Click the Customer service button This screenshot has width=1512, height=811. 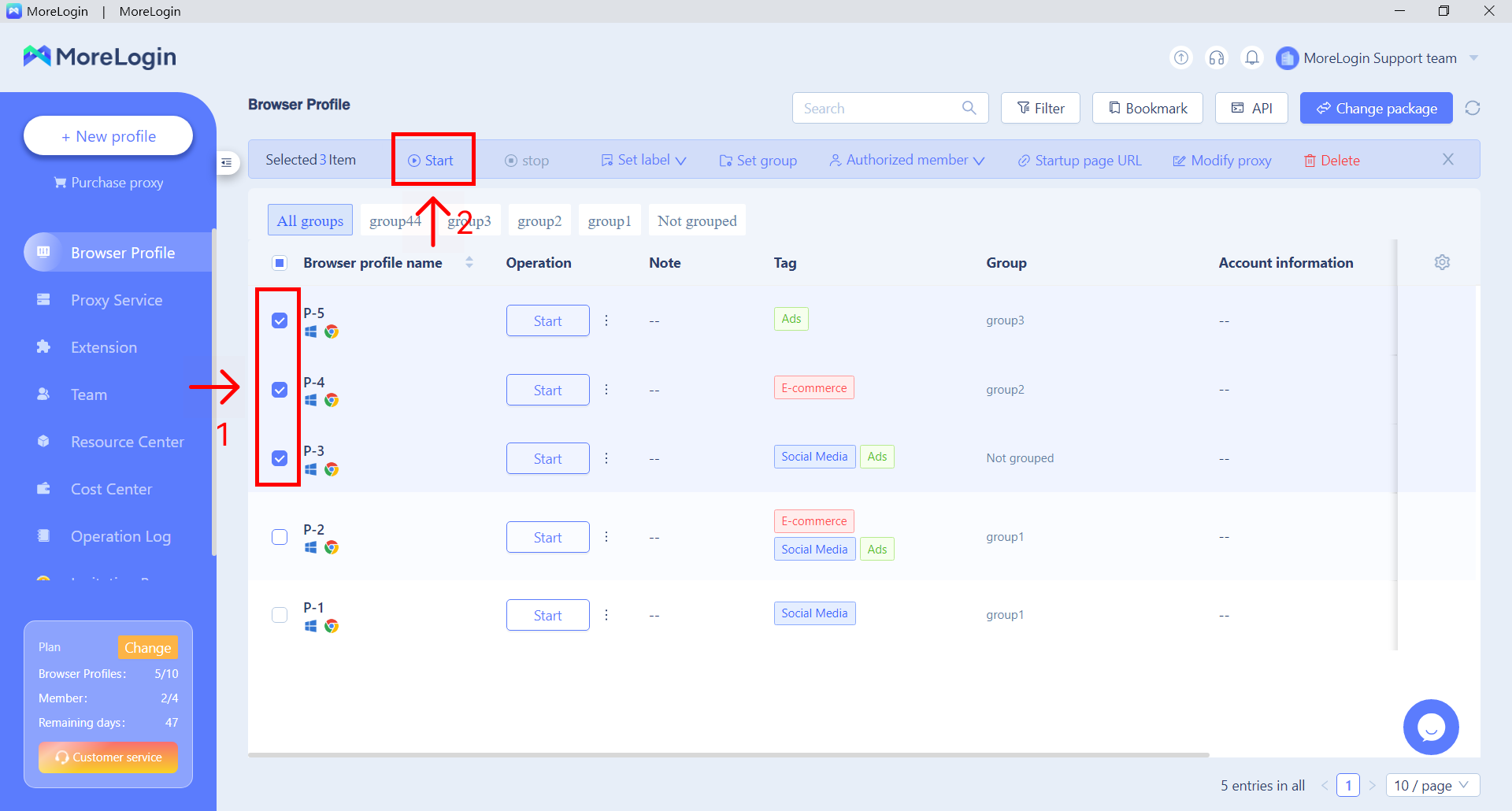pyautogui.click(x=108, y=757)
